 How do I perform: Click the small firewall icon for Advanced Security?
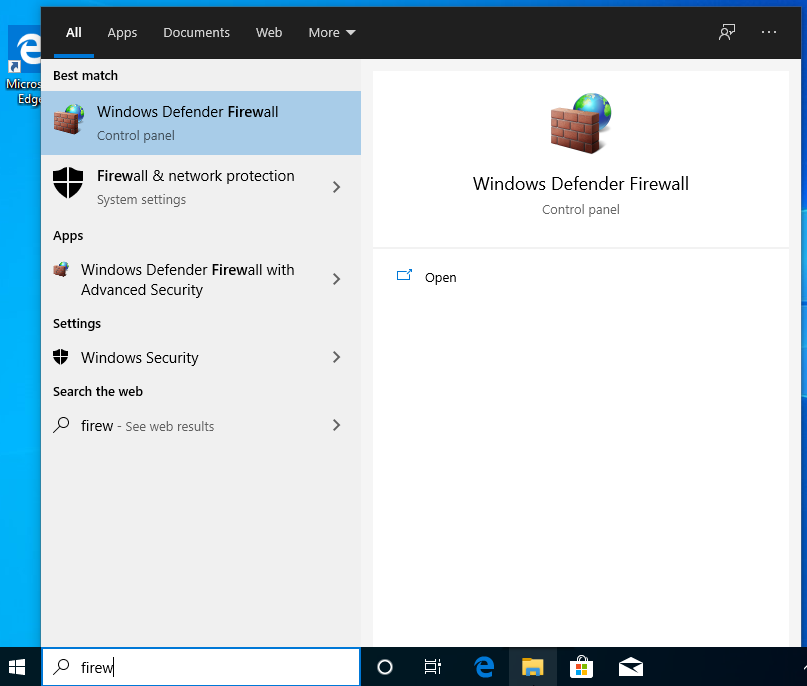coord(61,269)
